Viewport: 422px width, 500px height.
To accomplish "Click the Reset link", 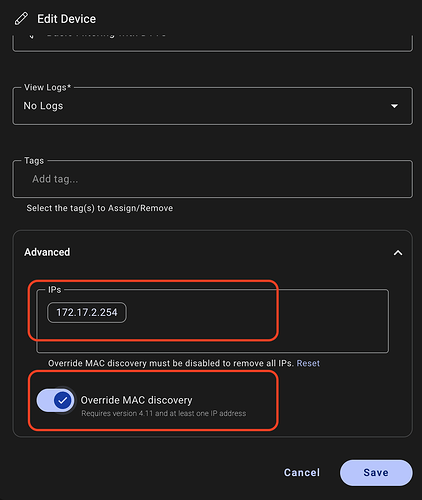I will click(308, 363).
